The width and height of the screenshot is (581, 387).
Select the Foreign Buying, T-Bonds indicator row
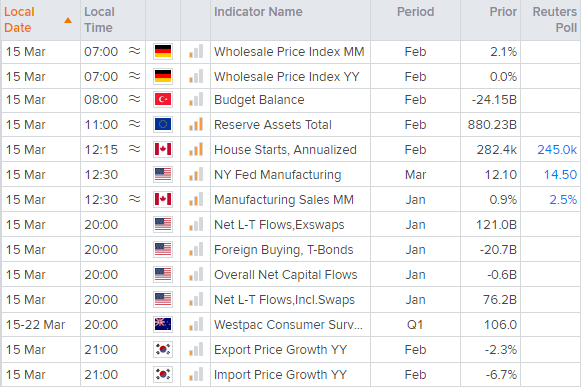290,249
